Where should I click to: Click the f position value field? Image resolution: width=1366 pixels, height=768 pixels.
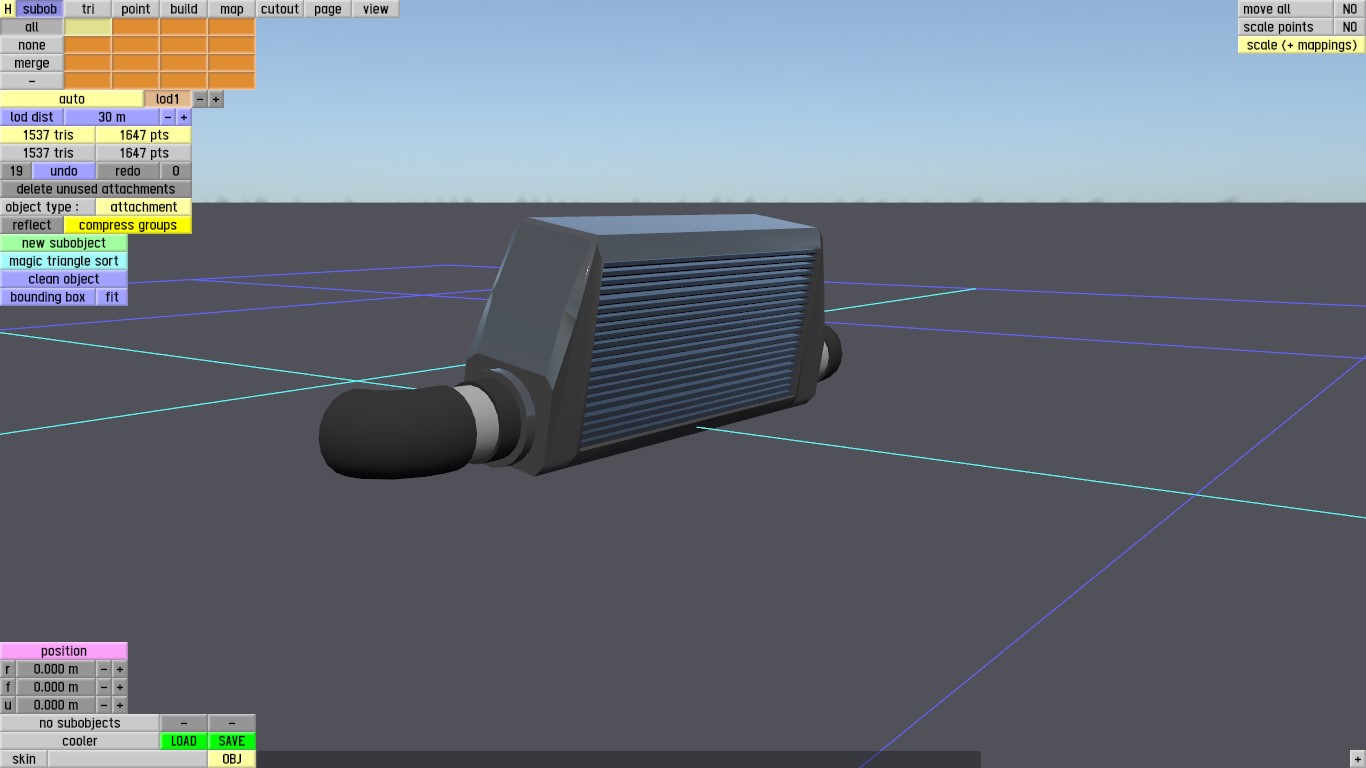pyautogui.click(x=56, y=687)
